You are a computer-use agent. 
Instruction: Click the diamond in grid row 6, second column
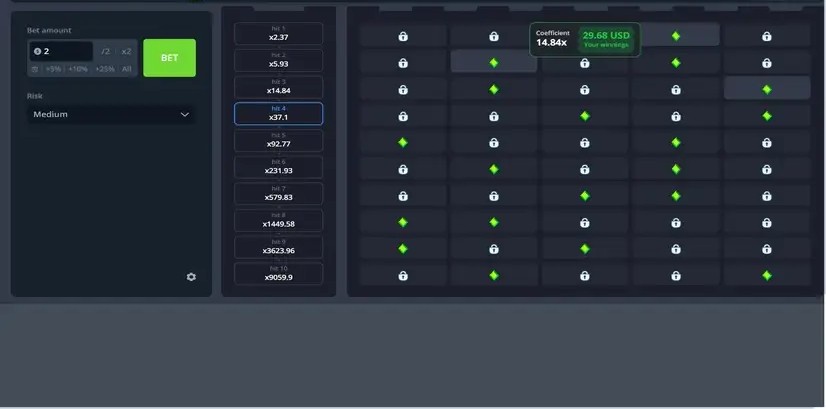(x=494, y=169)
